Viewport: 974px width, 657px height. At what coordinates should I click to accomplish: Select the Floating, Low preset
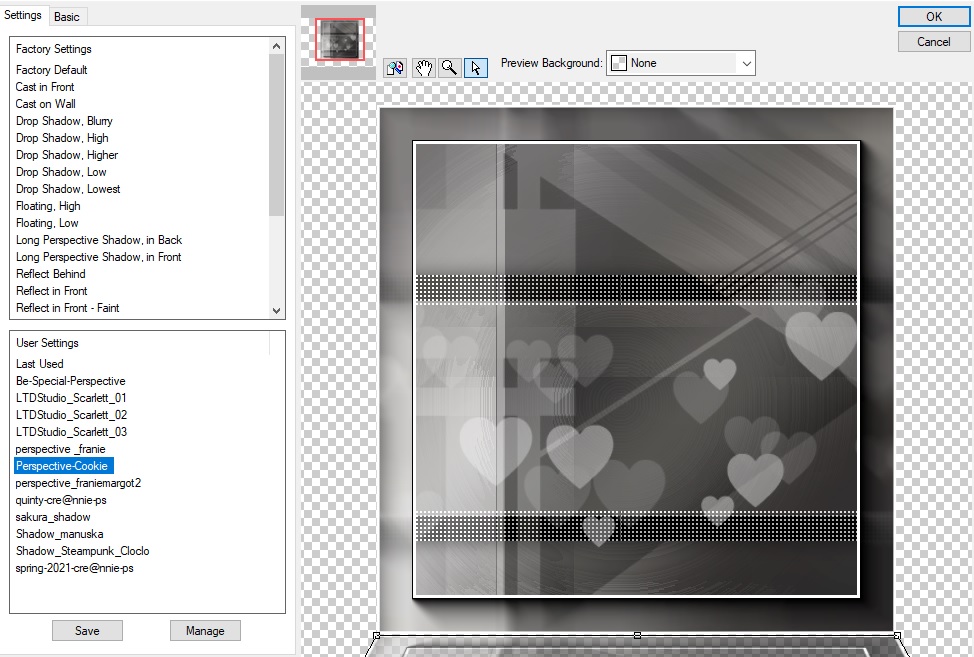click(47, 223)
